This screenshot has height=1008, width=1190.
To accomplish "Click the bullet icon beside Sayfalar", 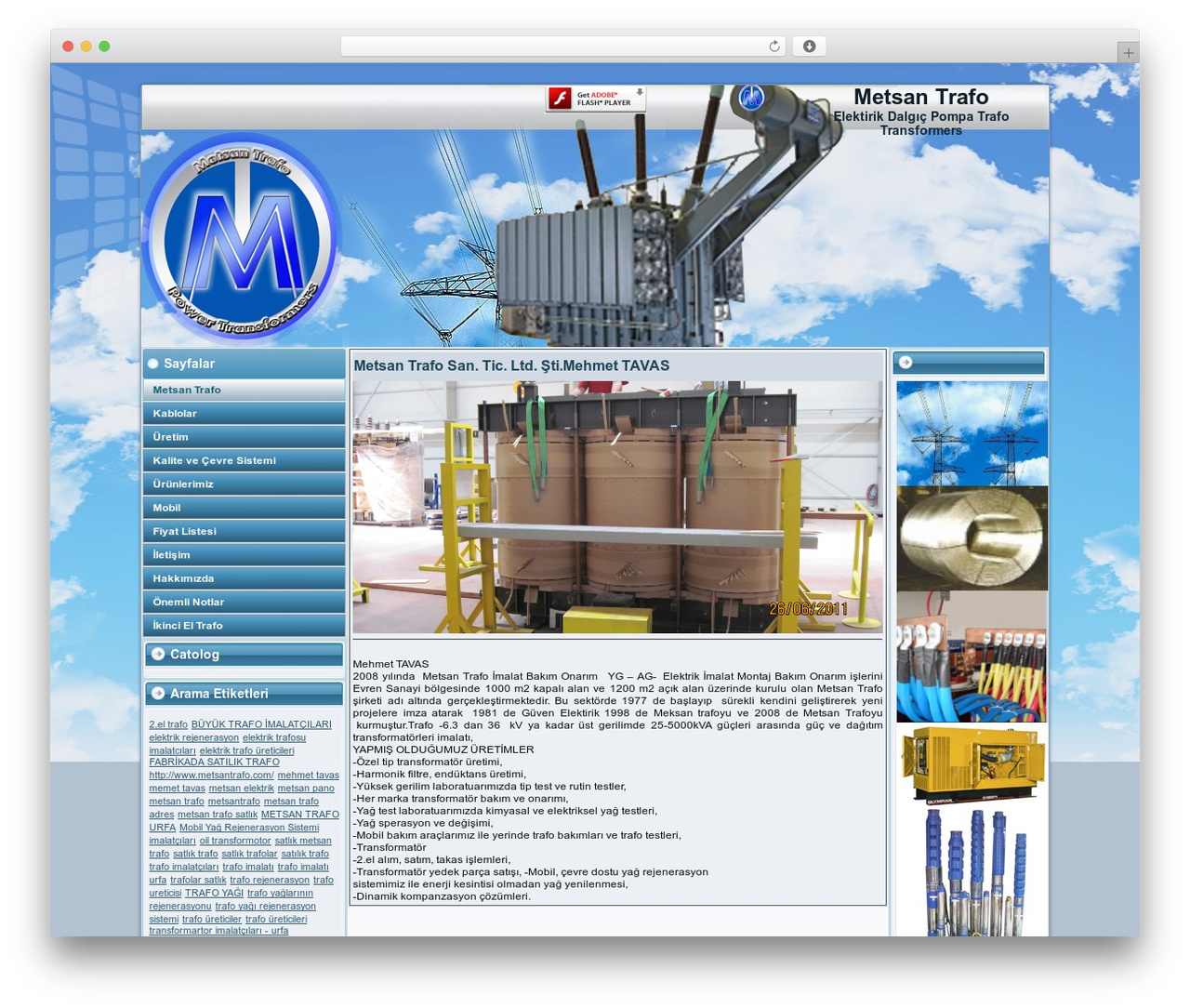I will 153,364.
